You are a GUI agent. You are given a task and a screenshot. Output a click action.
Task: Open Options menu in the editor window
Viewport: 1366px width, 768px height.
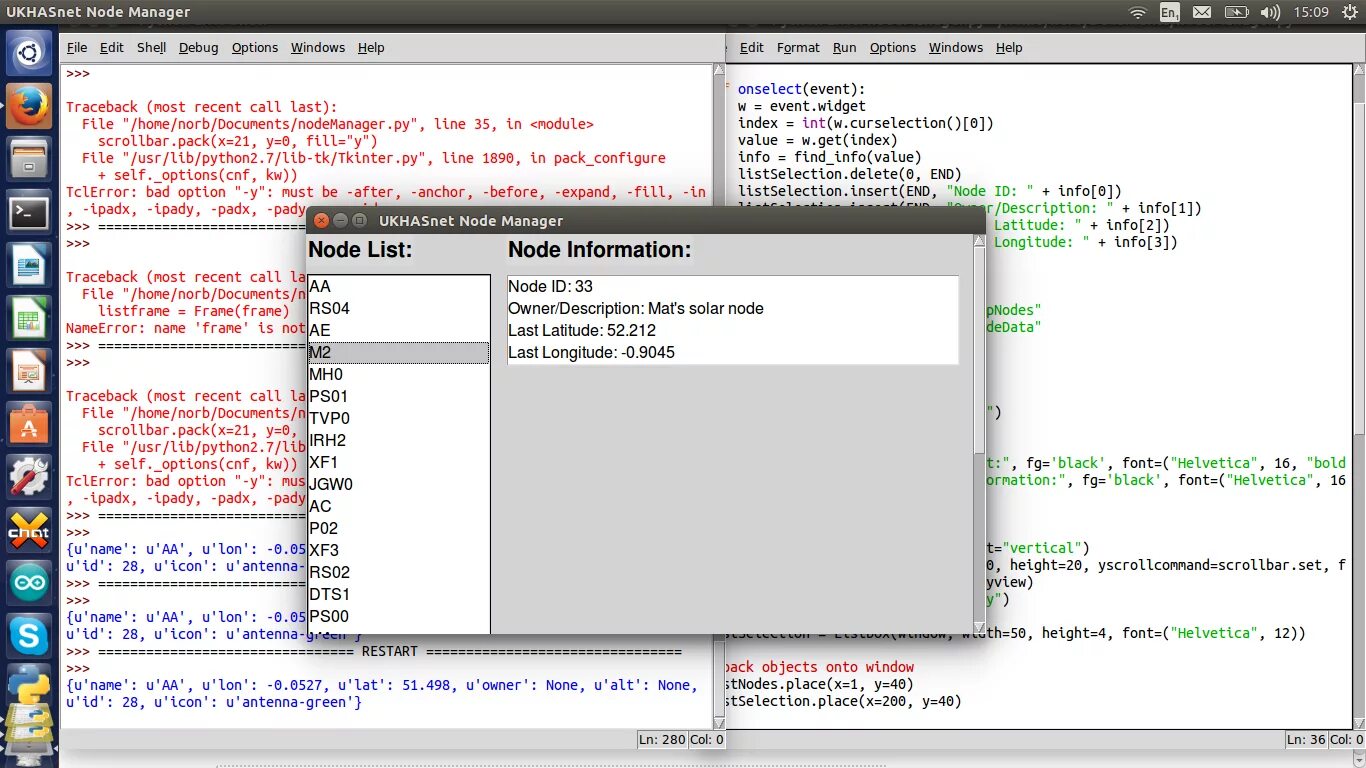coord(893,47)
